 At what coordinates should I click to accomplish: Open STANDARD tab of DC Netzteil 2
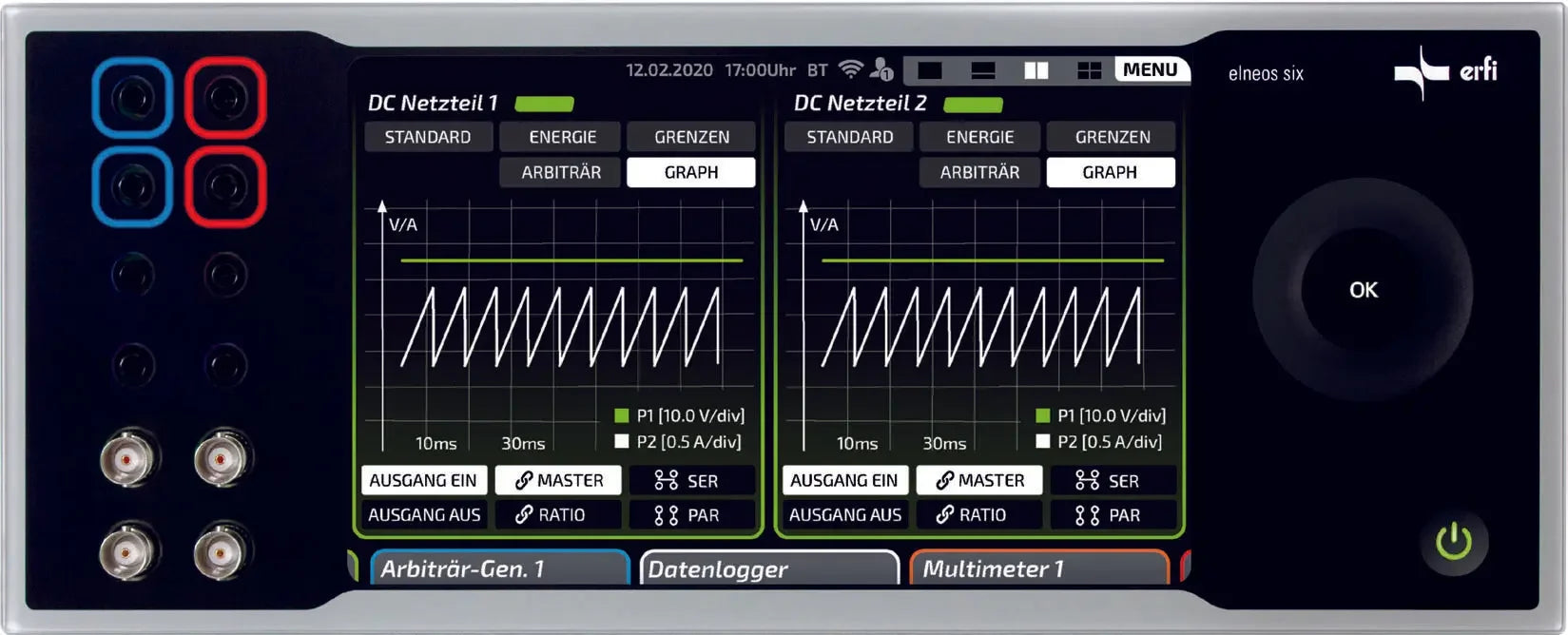pos(849,137)
